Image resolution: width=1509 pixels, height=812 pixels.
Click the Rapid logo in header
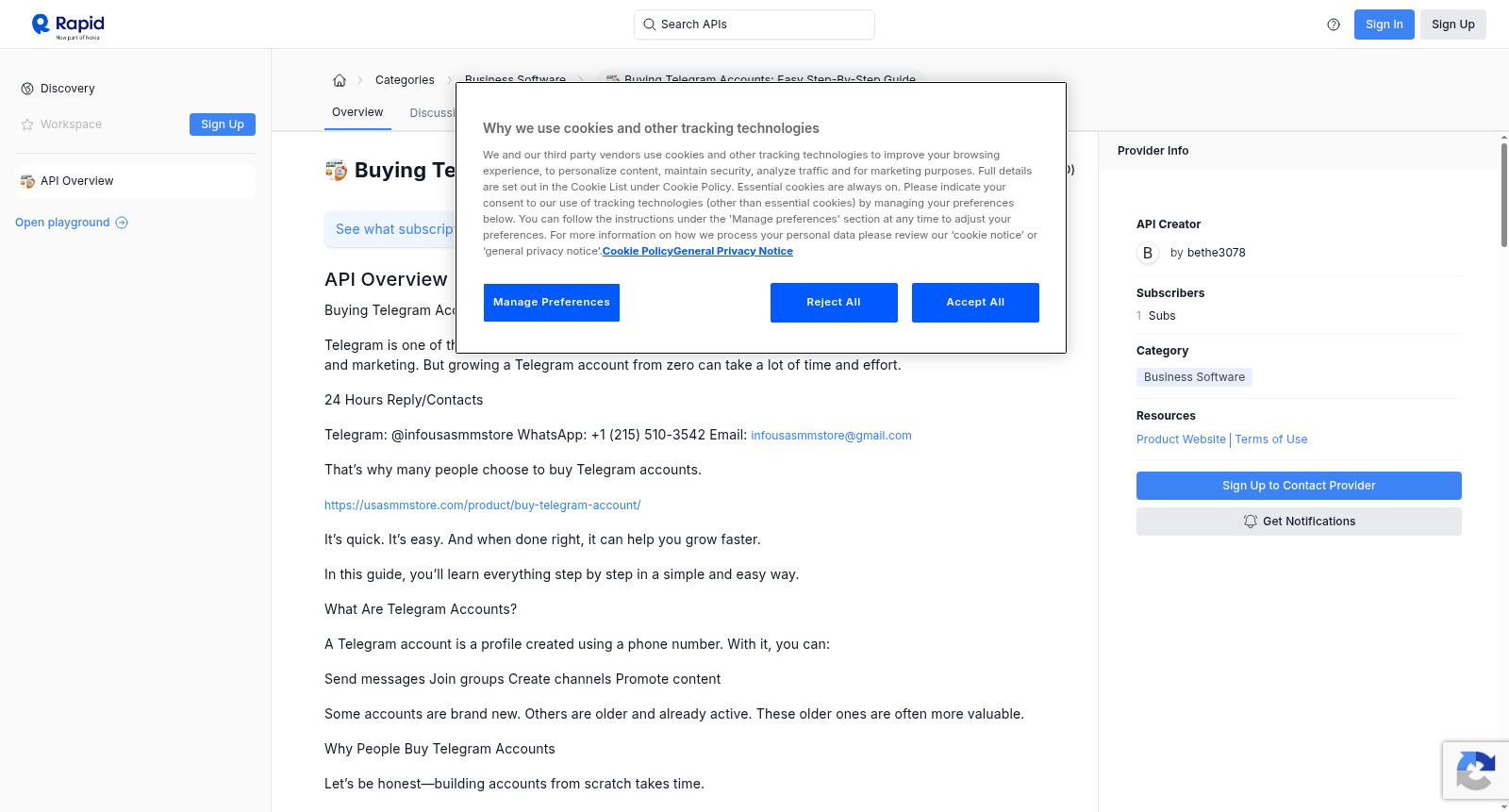pos(68,25)
